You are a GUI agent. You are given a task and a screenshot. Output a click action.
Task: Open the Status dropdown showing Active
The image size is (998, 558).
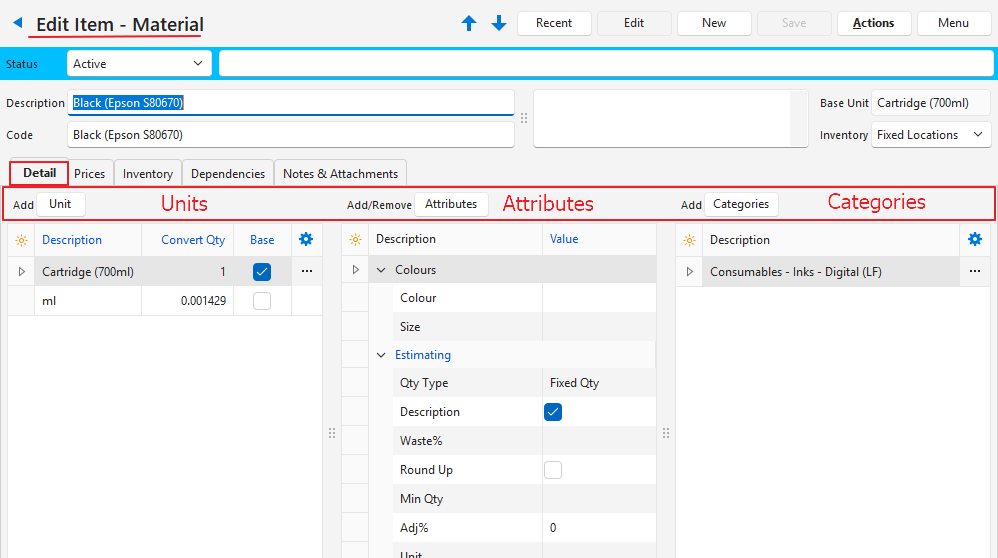[140, 64]
